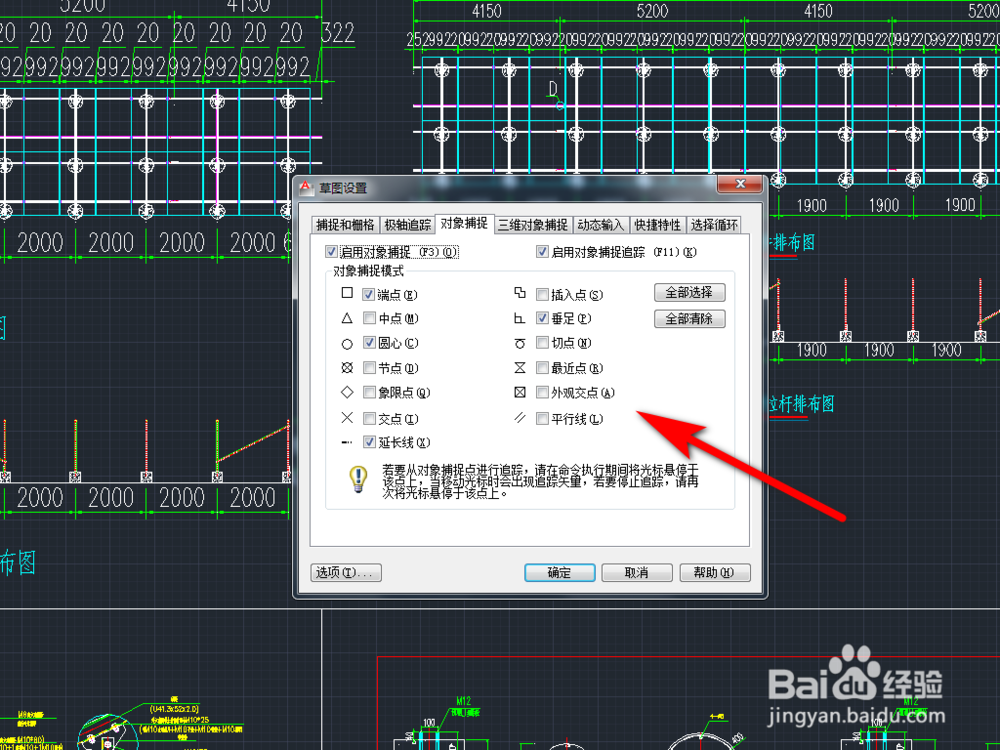This screenshot has width=1000, height=750.
Task: Uncheck the 端点 snap mode
Action: (x=369, y=295)
